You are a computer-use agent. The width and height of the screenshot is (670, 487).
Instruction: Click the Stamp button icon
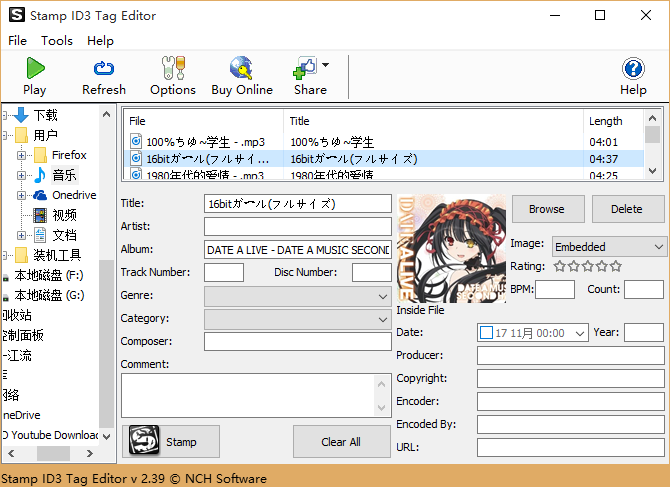pos(145,441)
